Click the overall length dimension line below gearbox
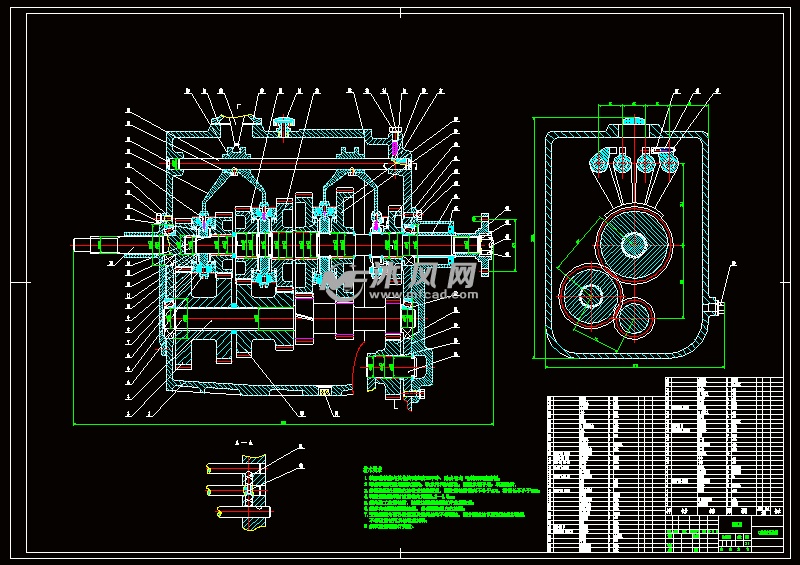This screenshot has height=565, width=800. [x=284, y=424]
